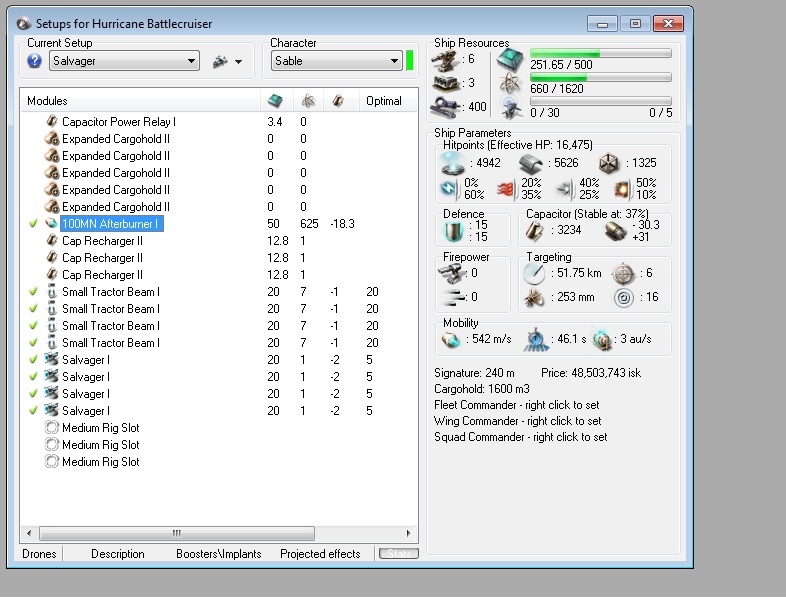Click the structure hitpoints icon

[x=609, y=163]
